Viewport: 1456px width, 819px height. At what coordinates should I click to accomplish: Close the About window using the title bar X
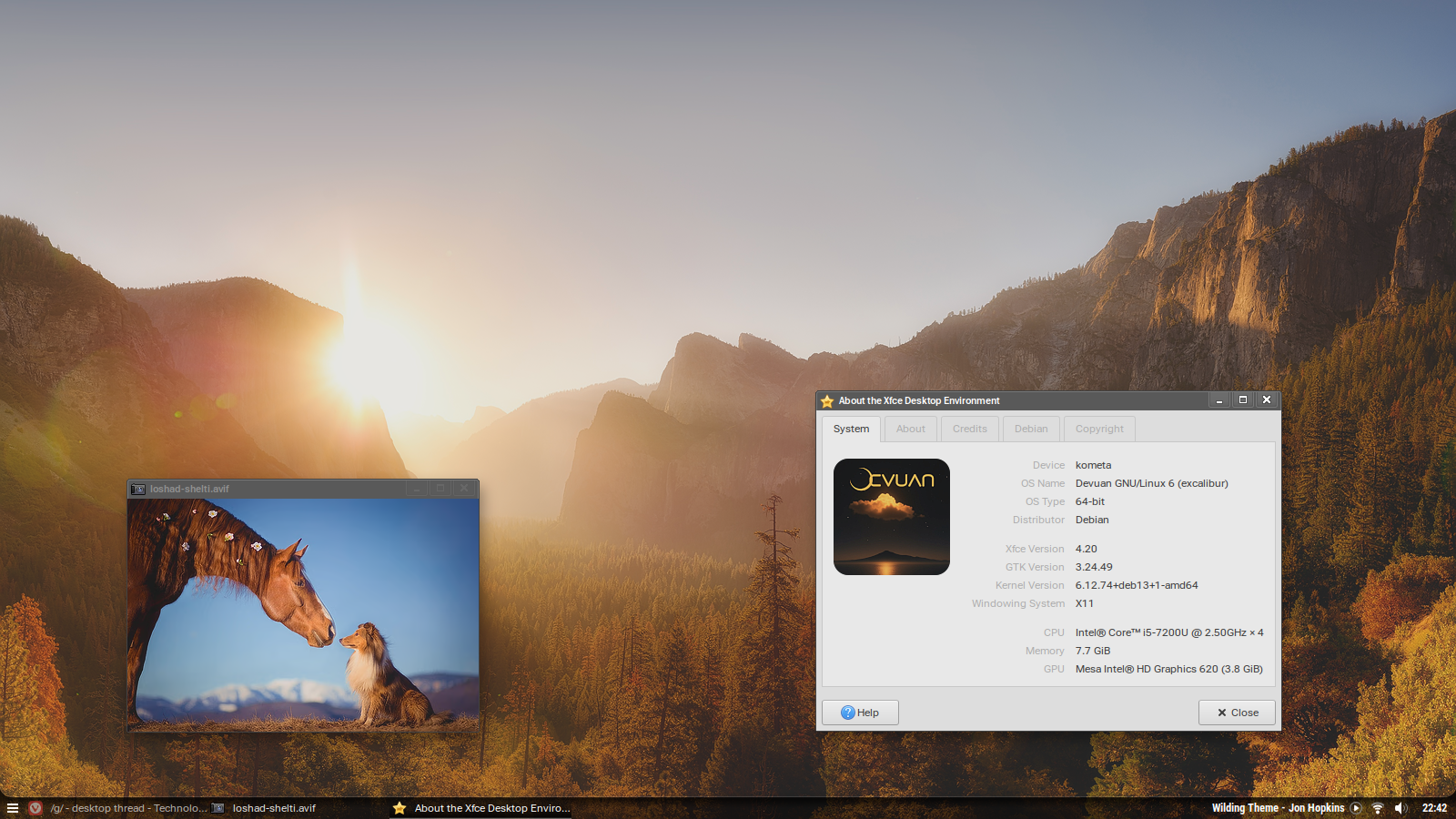(1267, 400)
